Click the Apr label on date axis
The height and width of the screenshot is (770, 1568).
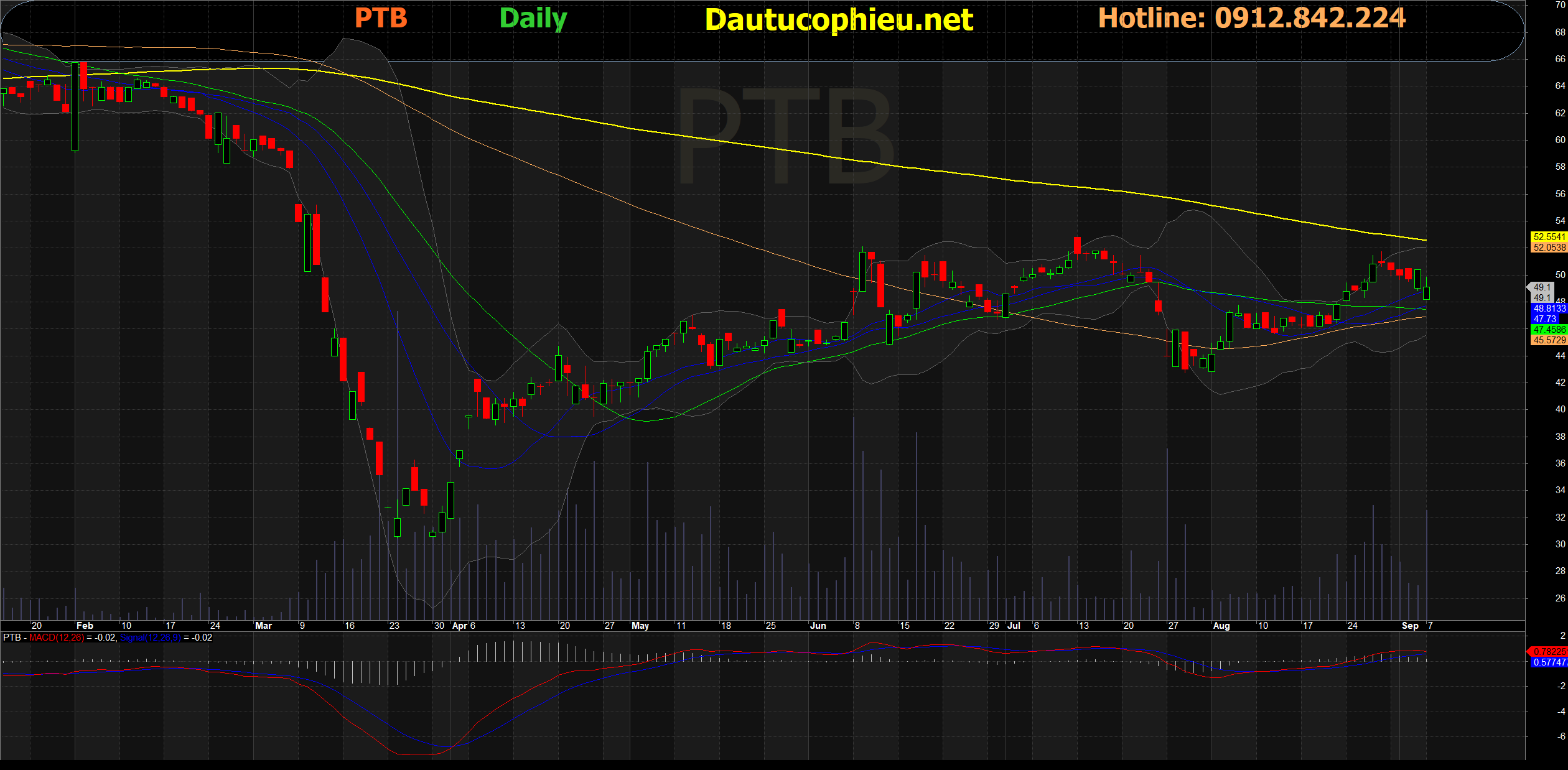coord(459,626)
